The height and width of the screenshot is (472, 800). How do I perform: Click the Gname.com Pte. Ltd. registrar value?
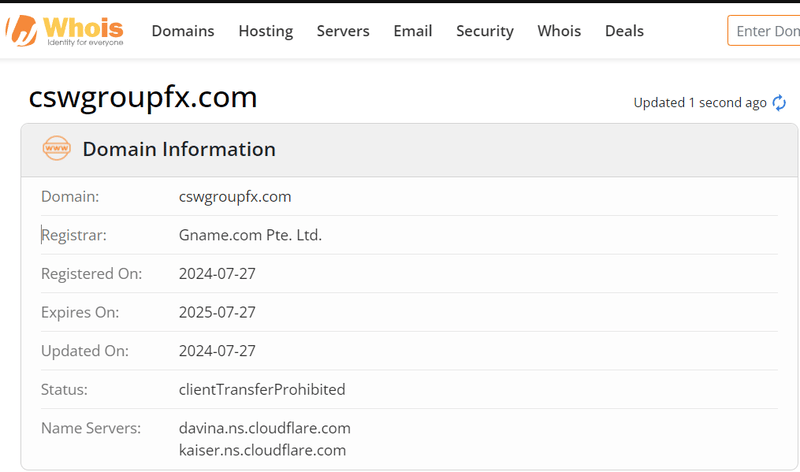[x=250, y=235]
